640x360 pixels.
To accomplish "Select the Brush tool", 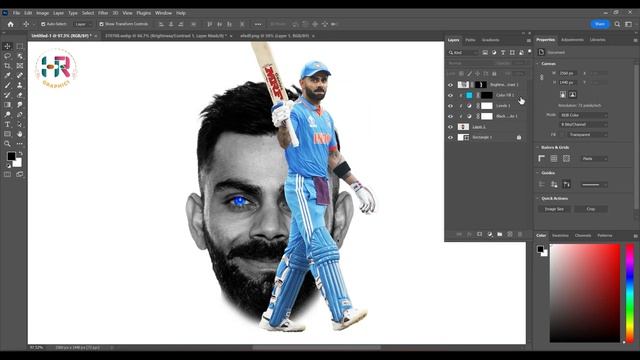I will coord(7,85).
